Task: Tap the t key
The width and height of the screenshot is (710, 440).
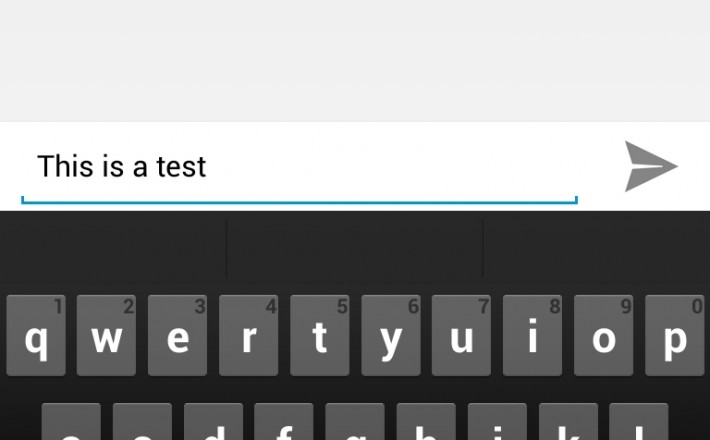Action: pyautogui.click(x=320, y=335)
